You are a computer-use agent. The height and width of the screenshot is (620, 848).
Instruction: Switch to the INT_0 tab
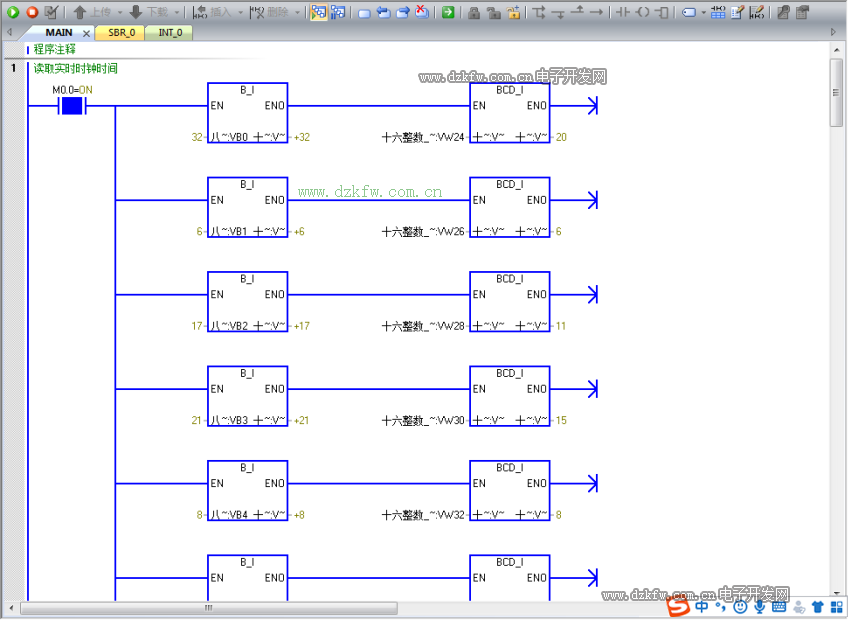170,32
